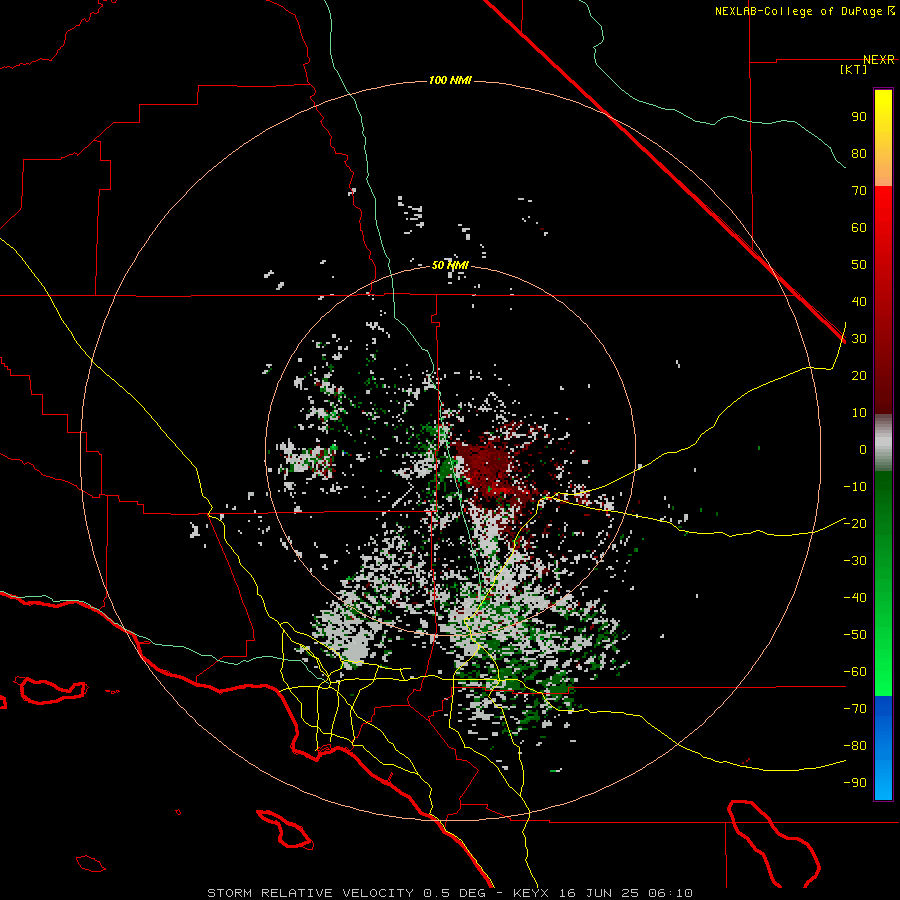Screen dimensions: 900x900
Task: Click the -20 legend value
Action: tap(855, 523)
